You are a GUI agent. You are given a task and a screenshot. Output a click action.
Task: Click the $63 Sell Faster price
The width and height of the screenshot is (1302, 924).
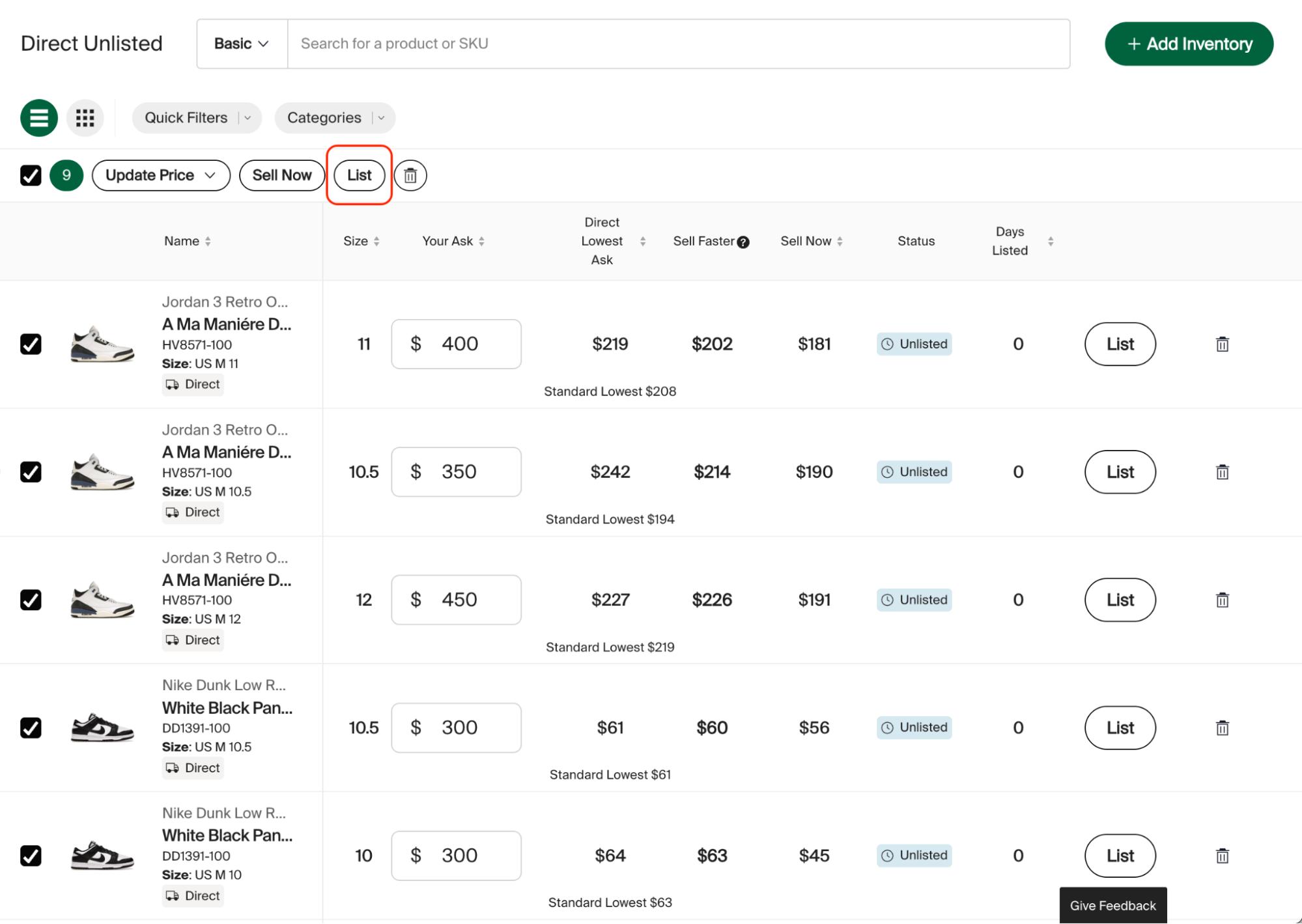click(712, 856)
